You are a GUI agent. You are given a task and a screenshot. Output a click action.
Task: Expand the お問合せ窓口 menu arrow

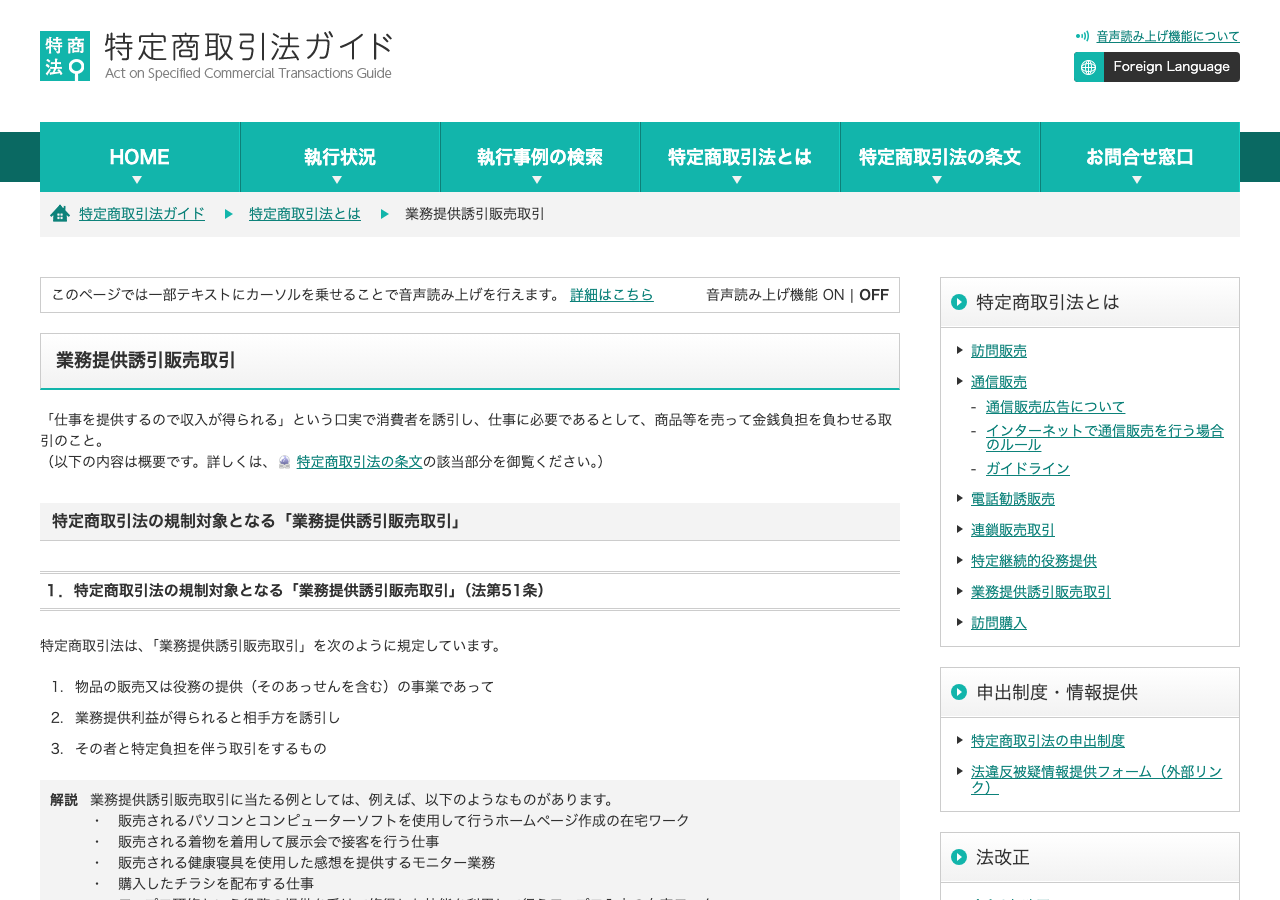[x=1137, y=180]
